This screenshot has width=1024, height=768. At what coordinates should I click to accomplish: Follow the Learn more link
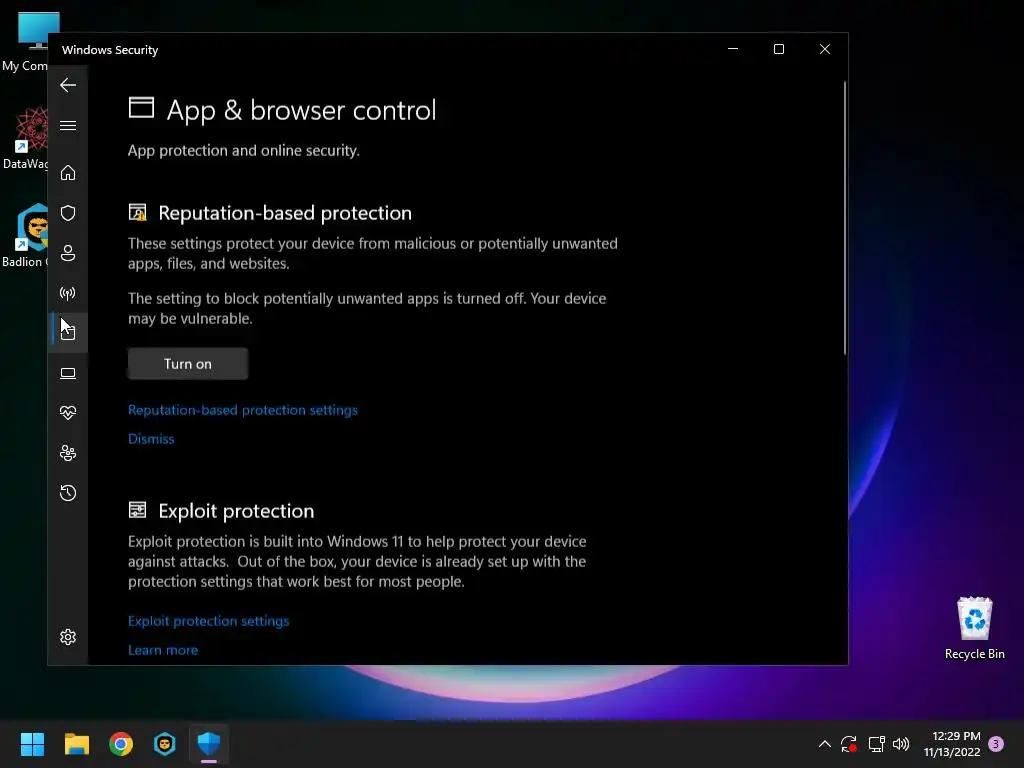(x=163, y=650)
